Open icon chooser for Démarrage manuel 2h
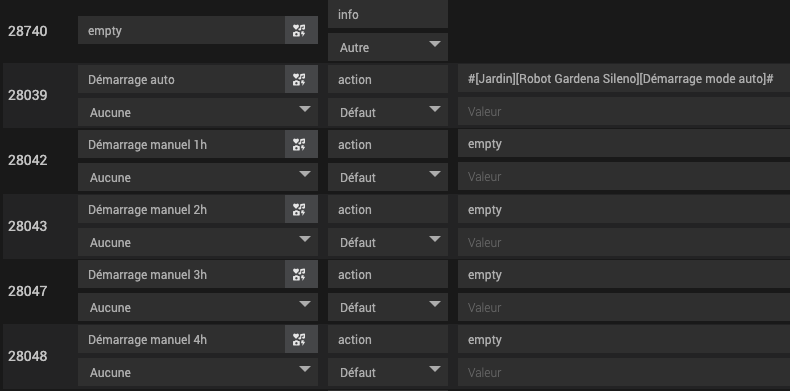This screenshot has height=391, width=790. (x=301, y=210)
